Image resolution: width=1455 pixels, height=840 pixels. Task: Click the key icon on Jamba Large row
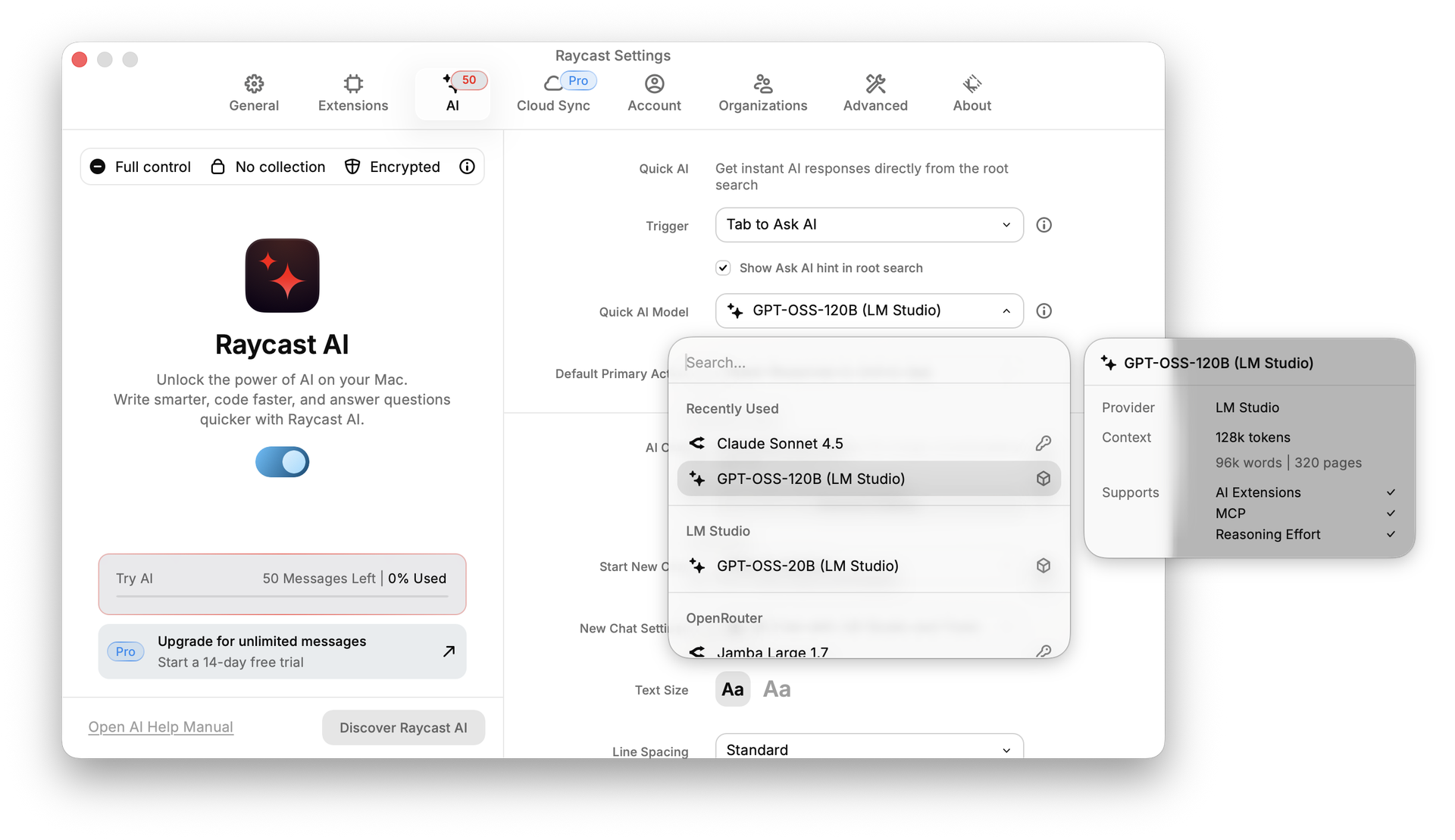(1044, 651)
